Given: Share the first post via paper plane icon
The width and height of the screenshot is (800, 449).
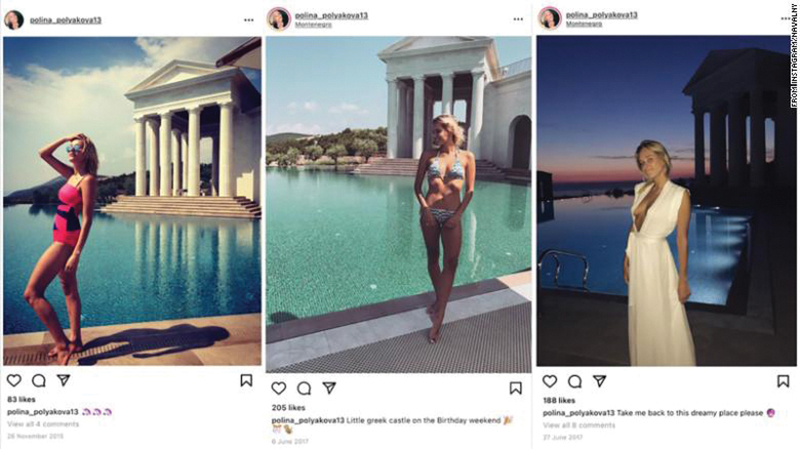Looking at the screenshot, I should (63, 380).
